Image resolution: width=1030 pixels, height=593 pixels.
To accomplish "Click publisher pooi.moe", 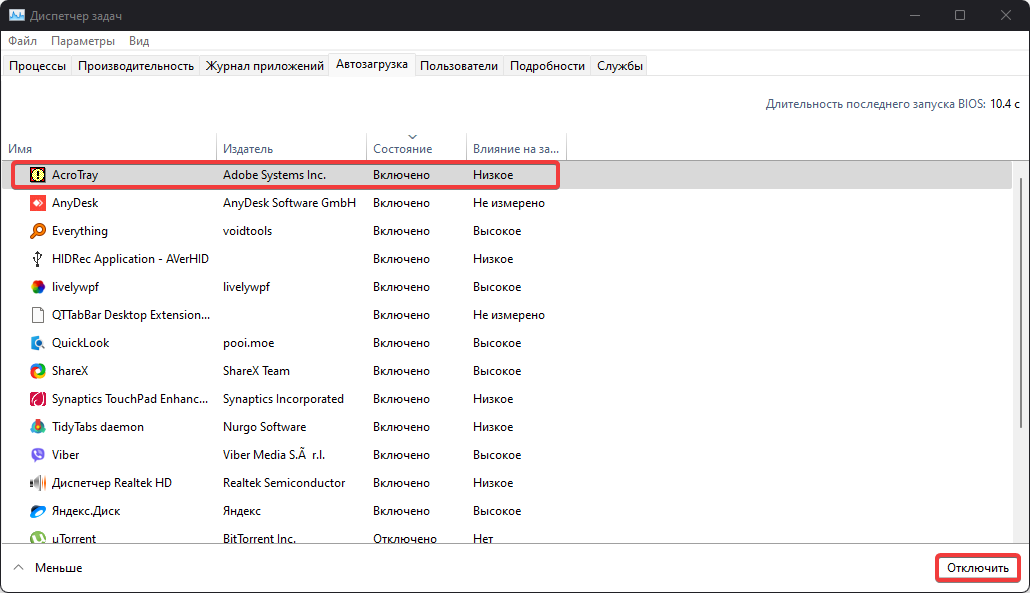I will pyautogui.click(x=248, y=343).
